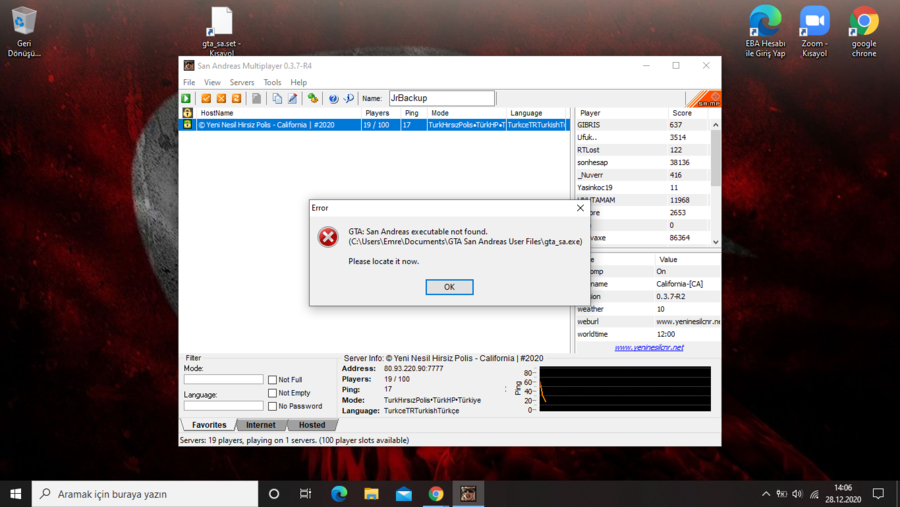Open the www.yeninesilcnr.net link
Image resolution: width=900 pixels, height=507 pixels.
pyautogui.click(x=649, y=347)
